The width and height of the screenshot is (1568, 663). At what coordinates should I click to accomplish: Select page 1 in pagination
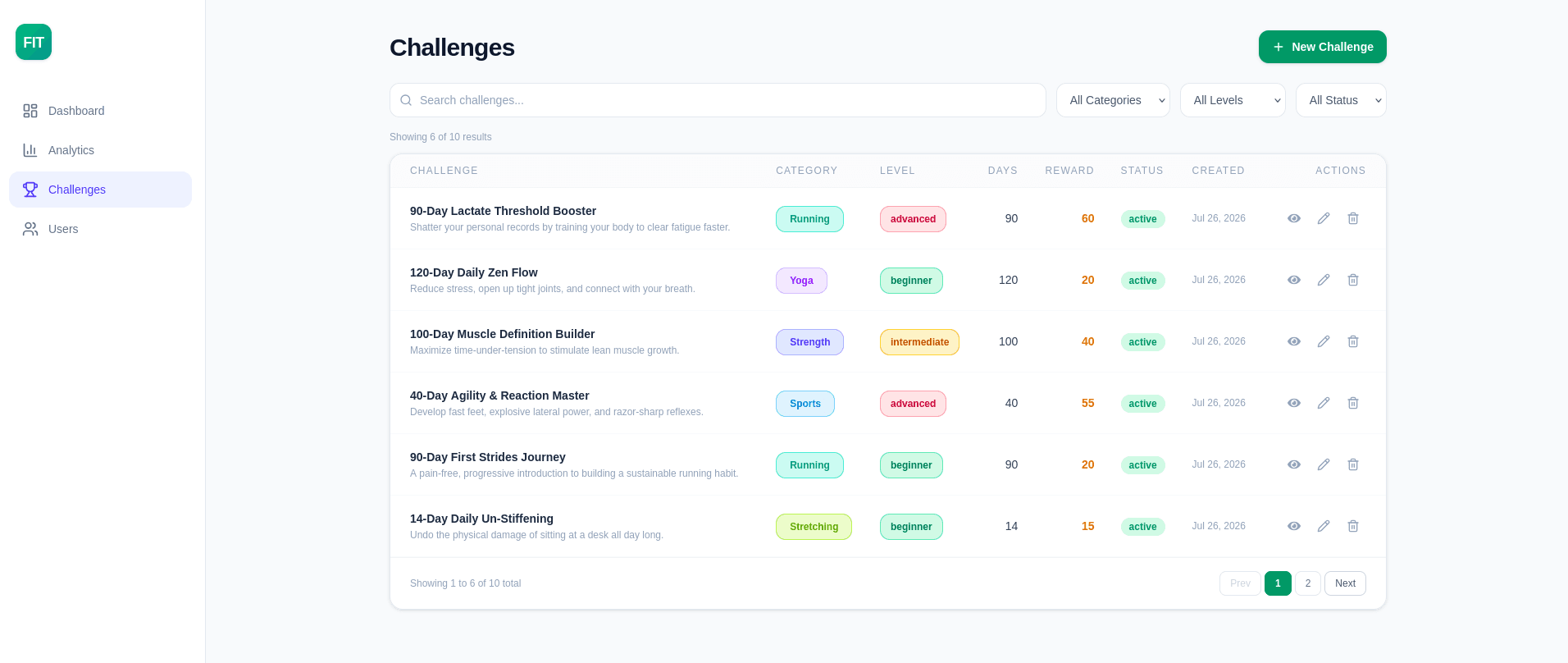[x=1278, y=583]
